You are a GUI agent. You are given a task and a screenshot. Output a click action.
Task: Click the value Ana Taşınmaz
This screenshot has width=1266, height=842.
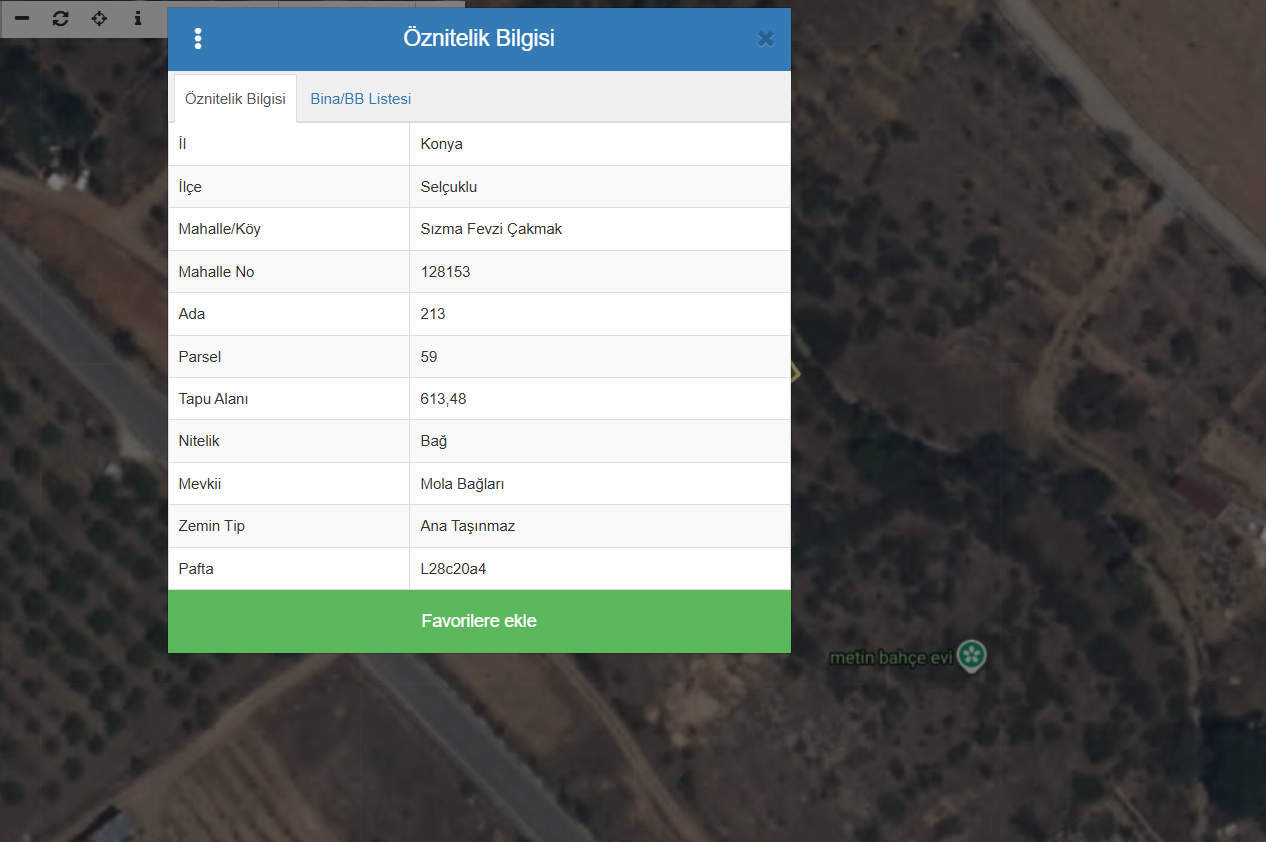click(x=468, y=526)
